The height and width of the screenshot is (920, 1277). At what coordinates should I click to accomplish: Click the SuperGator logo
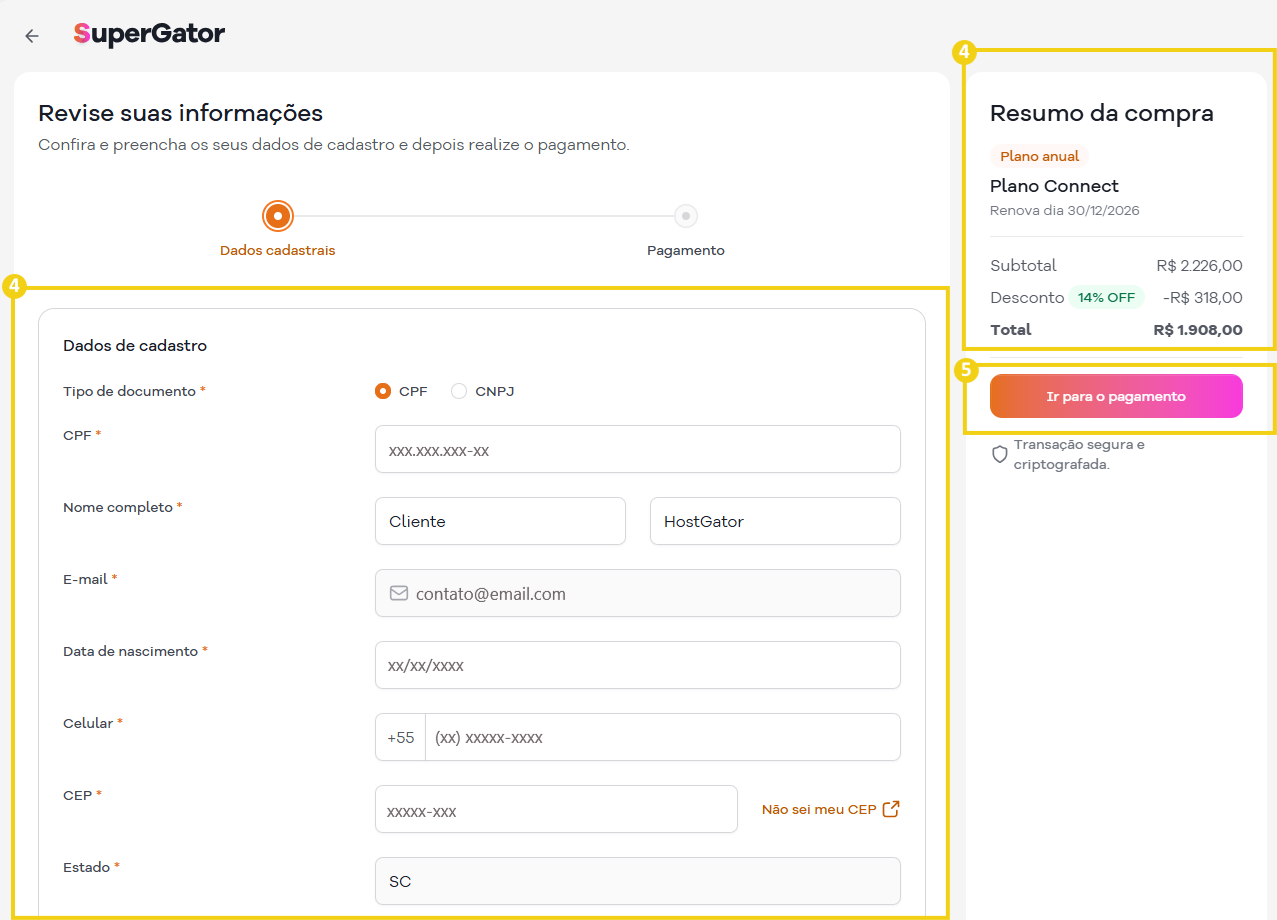point(148,33)
